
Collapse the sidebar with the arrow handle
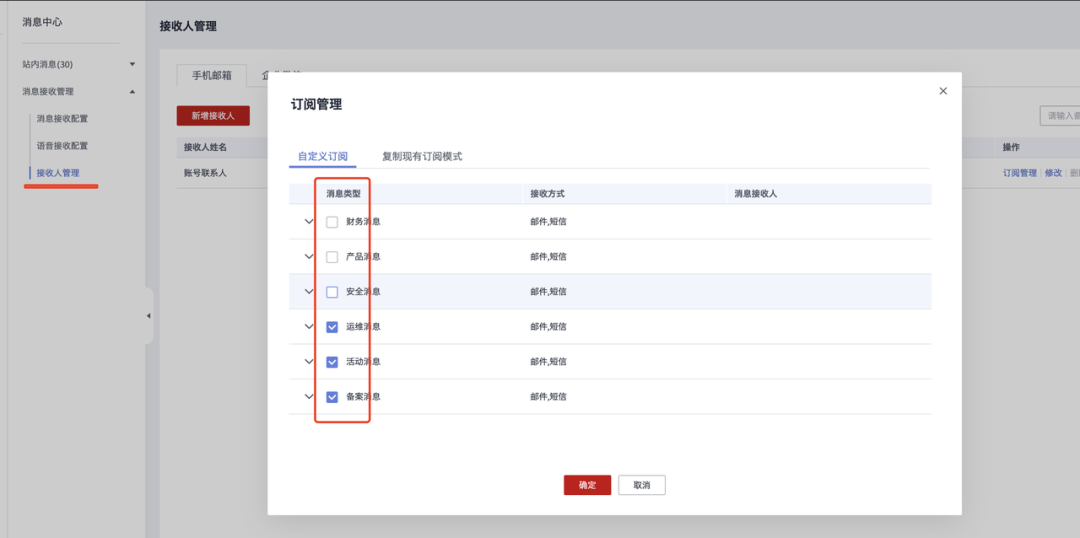pos(149,315)
